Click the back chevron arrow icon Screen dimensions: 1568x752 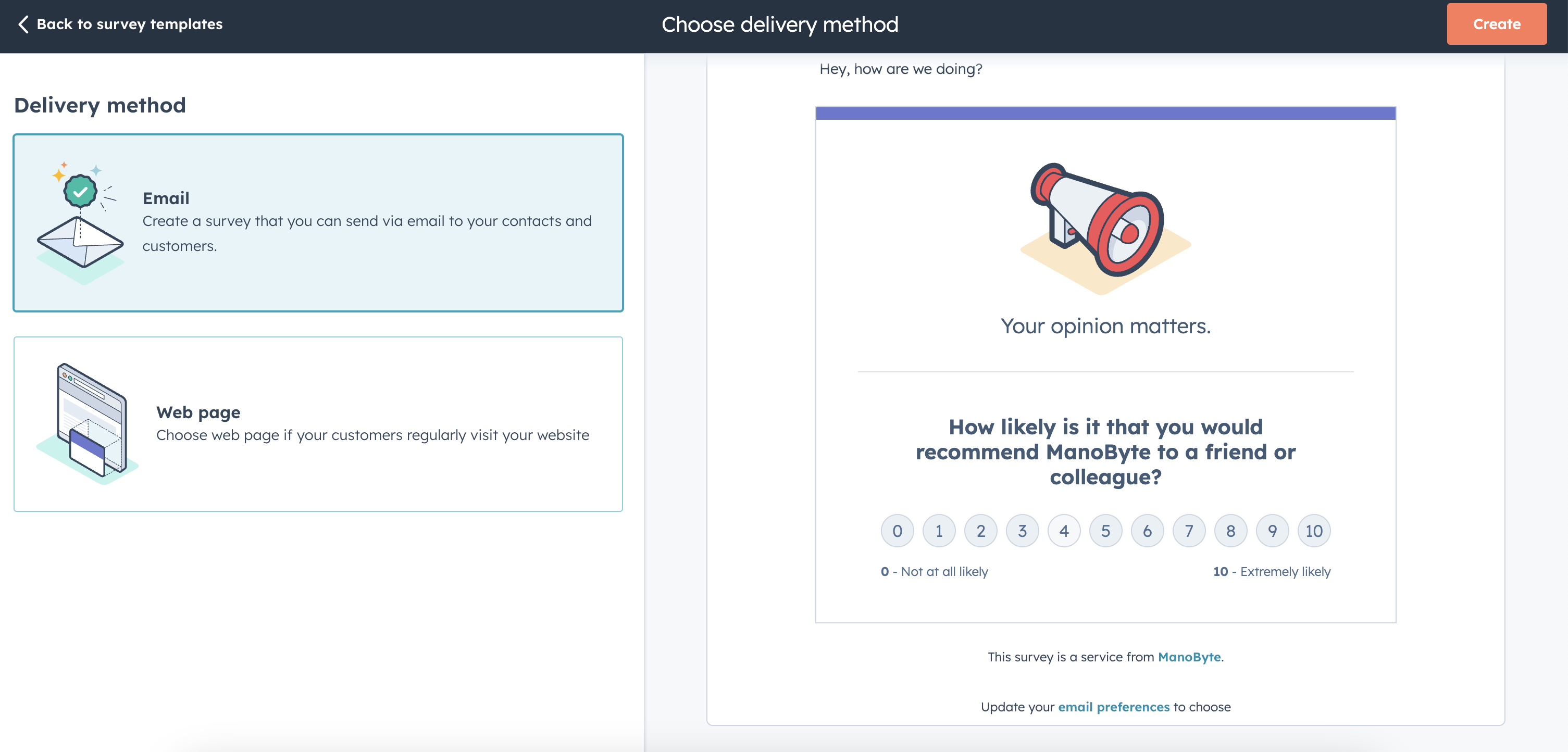tap(23, 24)
